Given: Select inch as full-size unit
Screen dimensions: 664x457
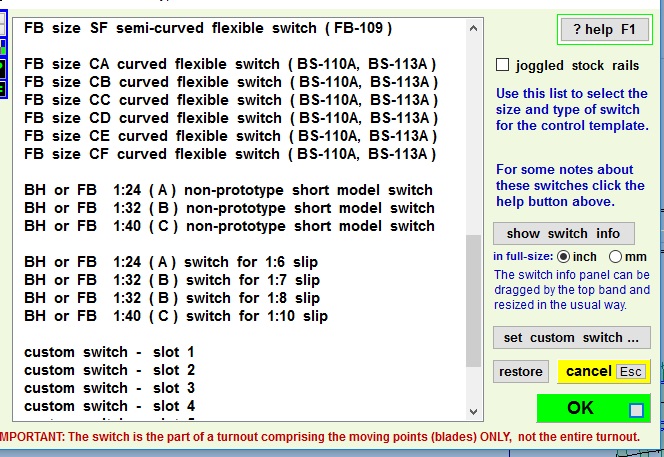Looking at the screenshot, I should [564, 257].
